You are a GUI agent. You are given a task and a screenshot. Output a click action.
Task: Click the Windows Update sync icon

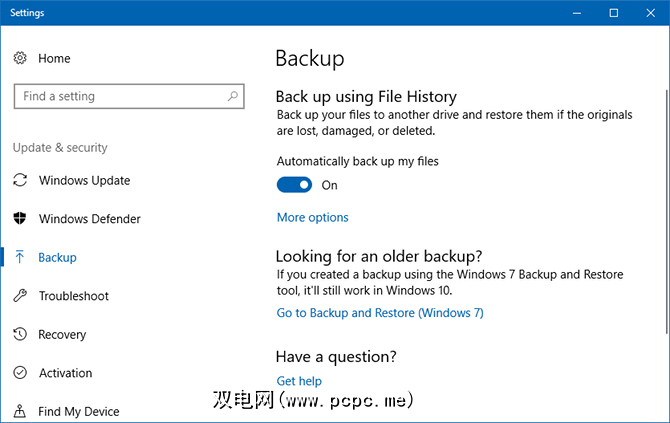[x=20, y=181]
